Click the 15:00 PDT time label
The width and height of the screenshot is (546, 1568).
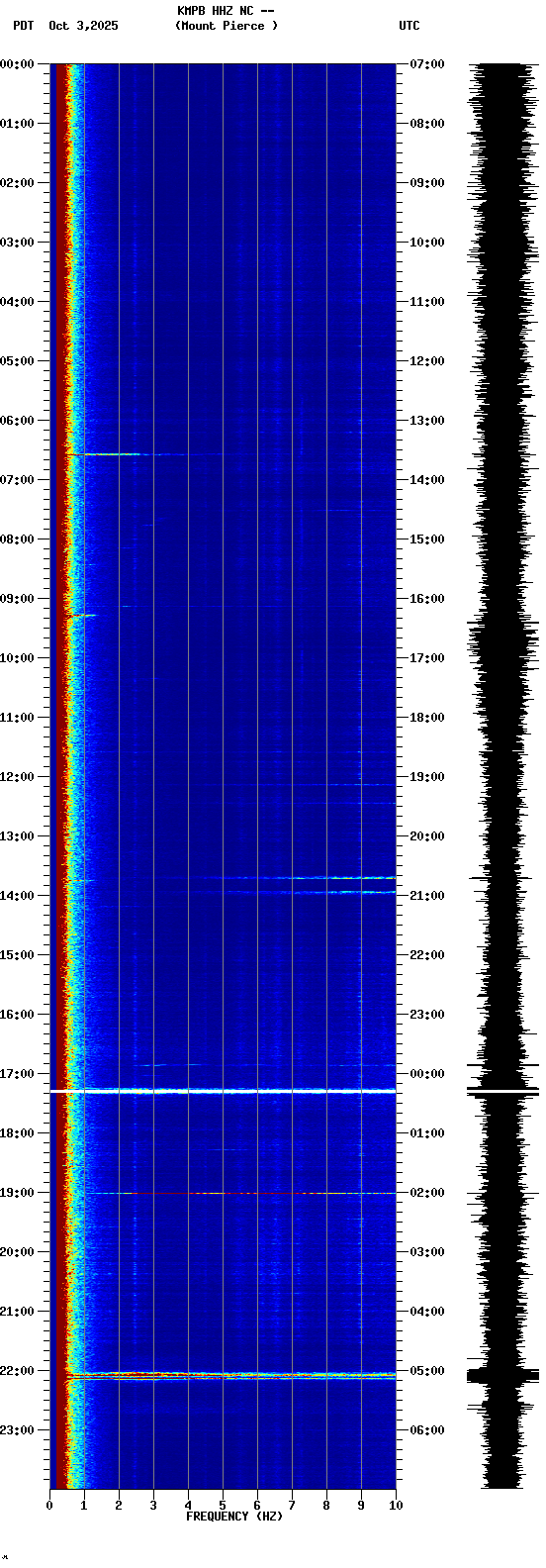17,955
